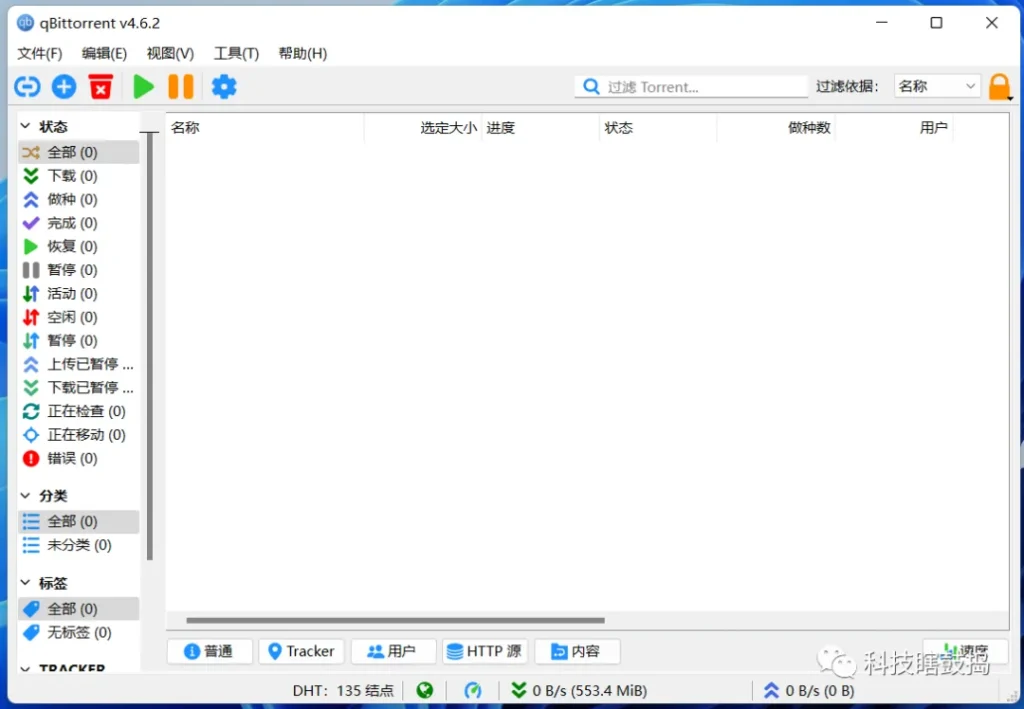Select 全部 (0) under 分类

(x=79, y=521)
